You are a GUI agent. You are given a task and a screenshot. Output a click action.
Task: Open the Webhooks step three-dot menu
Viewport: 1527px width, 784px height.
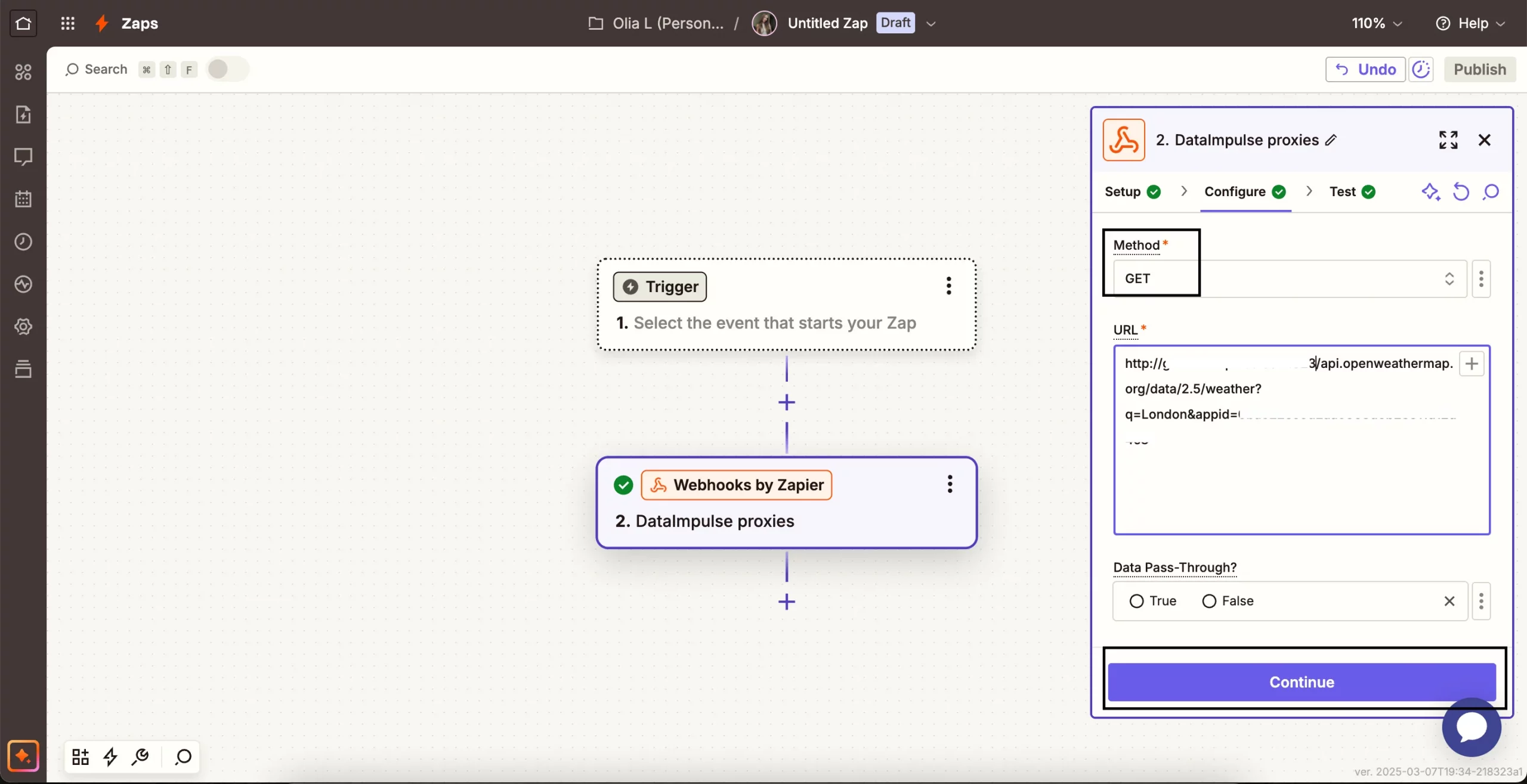point(950,484)
